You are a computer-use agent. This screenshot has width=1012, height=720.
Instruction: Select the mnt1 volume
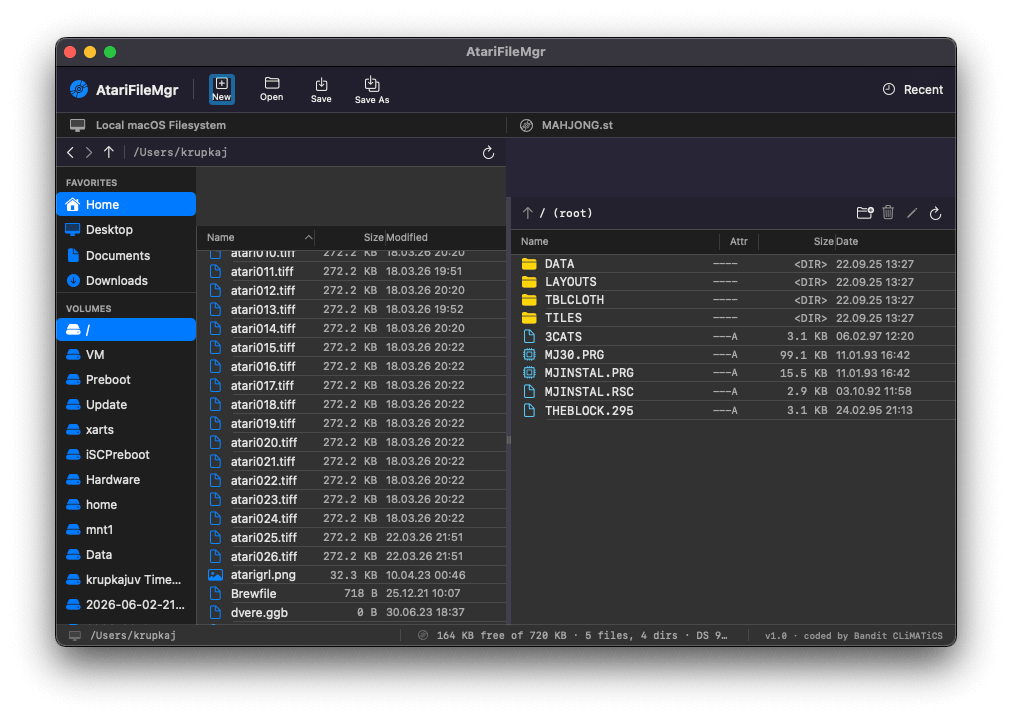[126, 530]
